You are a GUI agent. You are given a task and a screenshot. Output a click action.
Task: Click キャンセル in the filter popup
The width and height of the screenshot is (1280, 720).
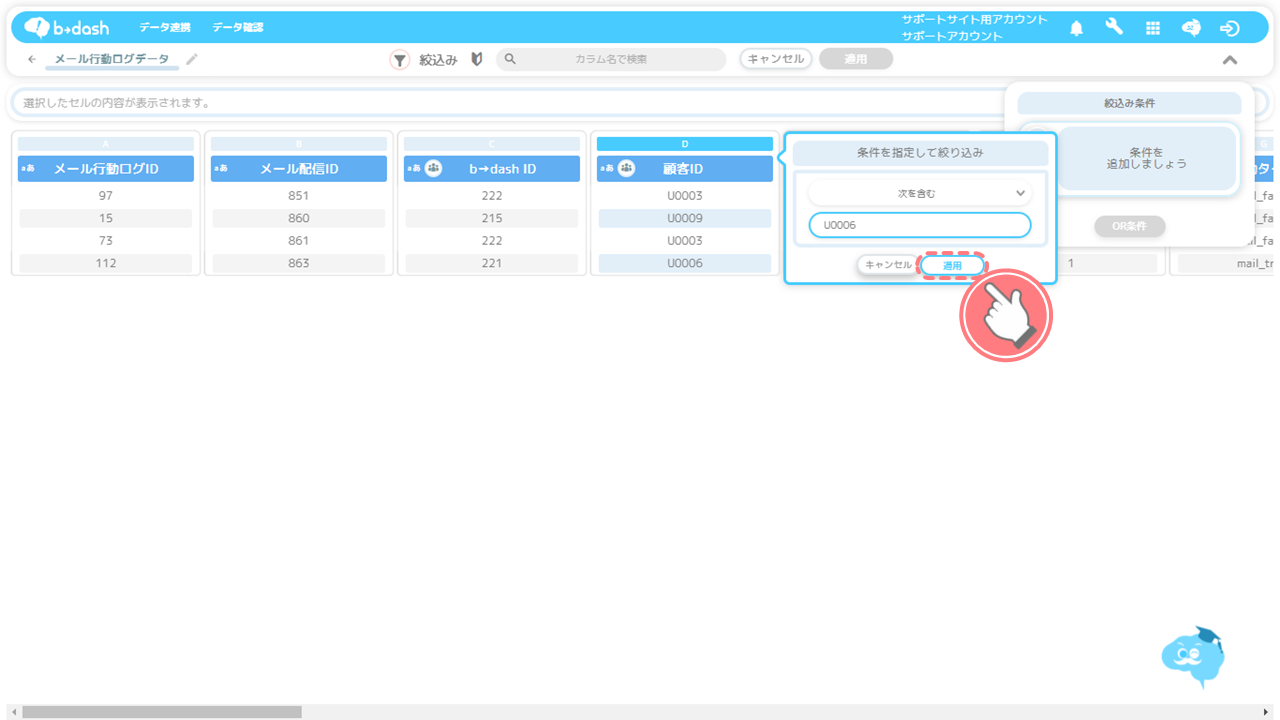coord(889,265)
